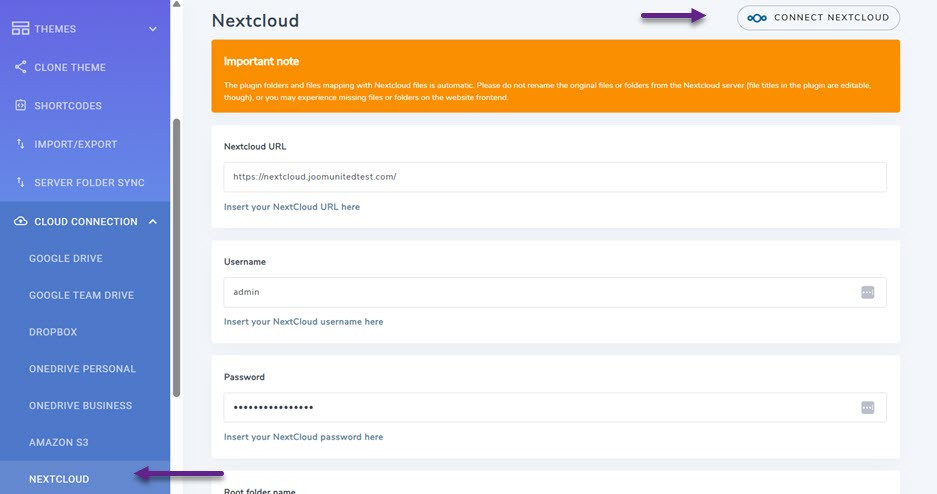Screen dimensions: 937x494
Task: Click the sidebar vertical scrollbar
Action: point(177,258)
